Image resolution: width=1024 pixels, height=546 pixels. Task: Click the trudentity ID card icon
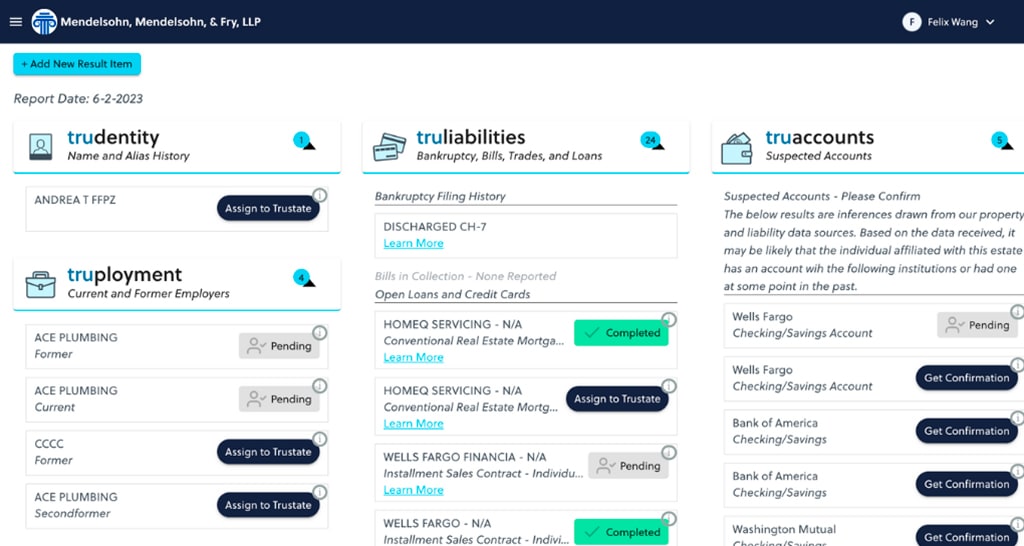tap(40, 147)
